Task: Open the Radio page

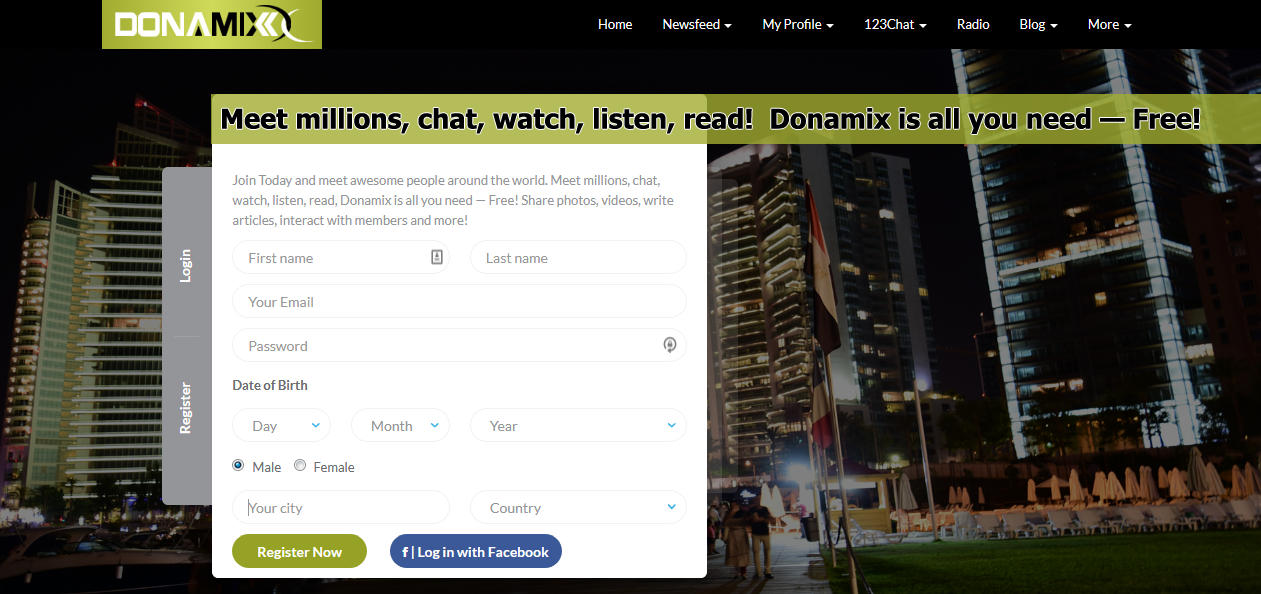Action: pos(973,24)
